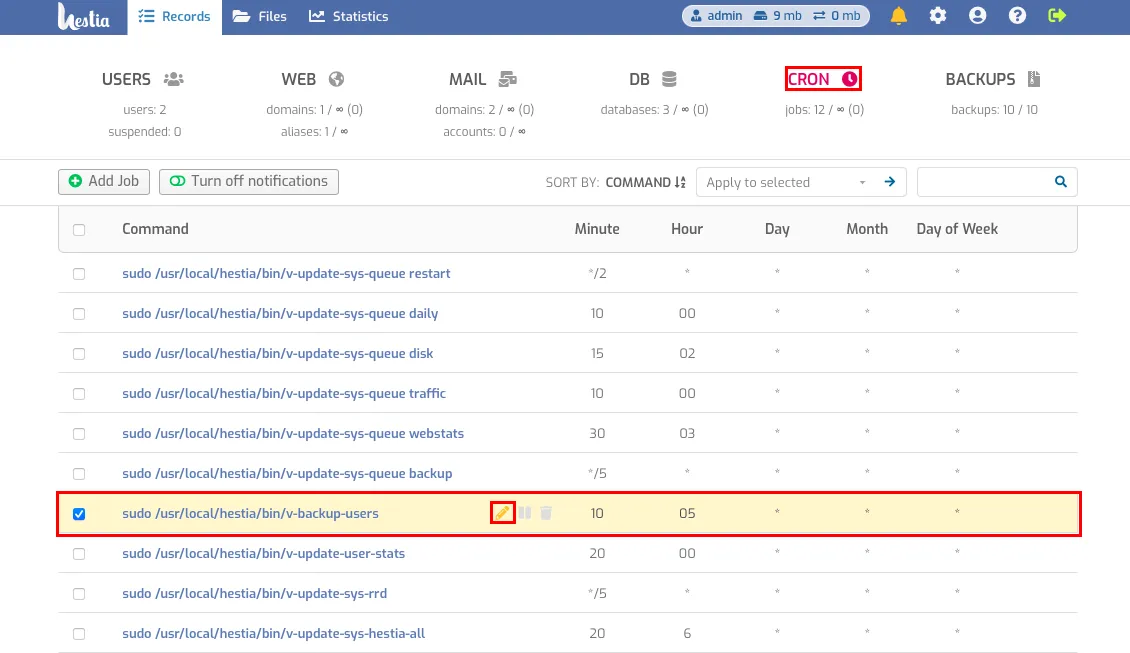Click the Day of Week column header

tap(957, 229)
